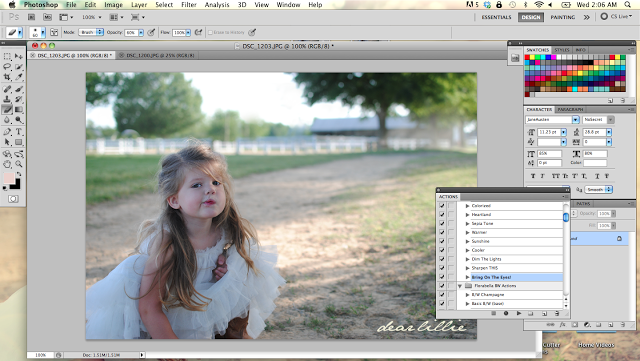Switch to the Paragraph panel tab

pyautogui.click(x=570, y=109)
